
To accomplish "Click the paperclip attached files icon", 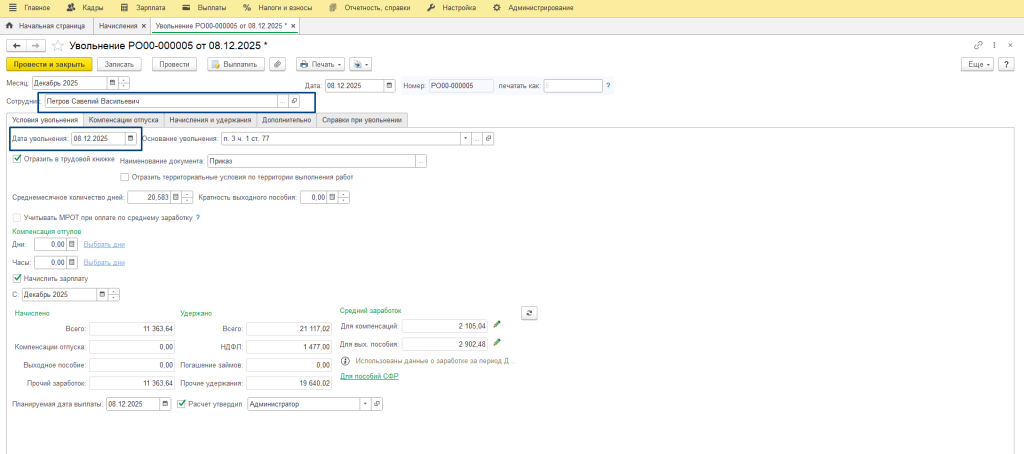I will tap(277, 64).
